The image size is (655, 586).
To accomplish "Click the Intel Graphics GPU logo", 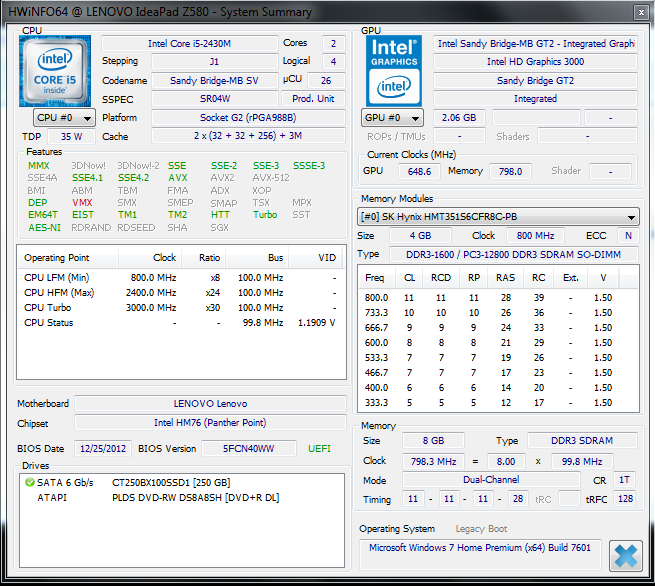I will point(394,71).
